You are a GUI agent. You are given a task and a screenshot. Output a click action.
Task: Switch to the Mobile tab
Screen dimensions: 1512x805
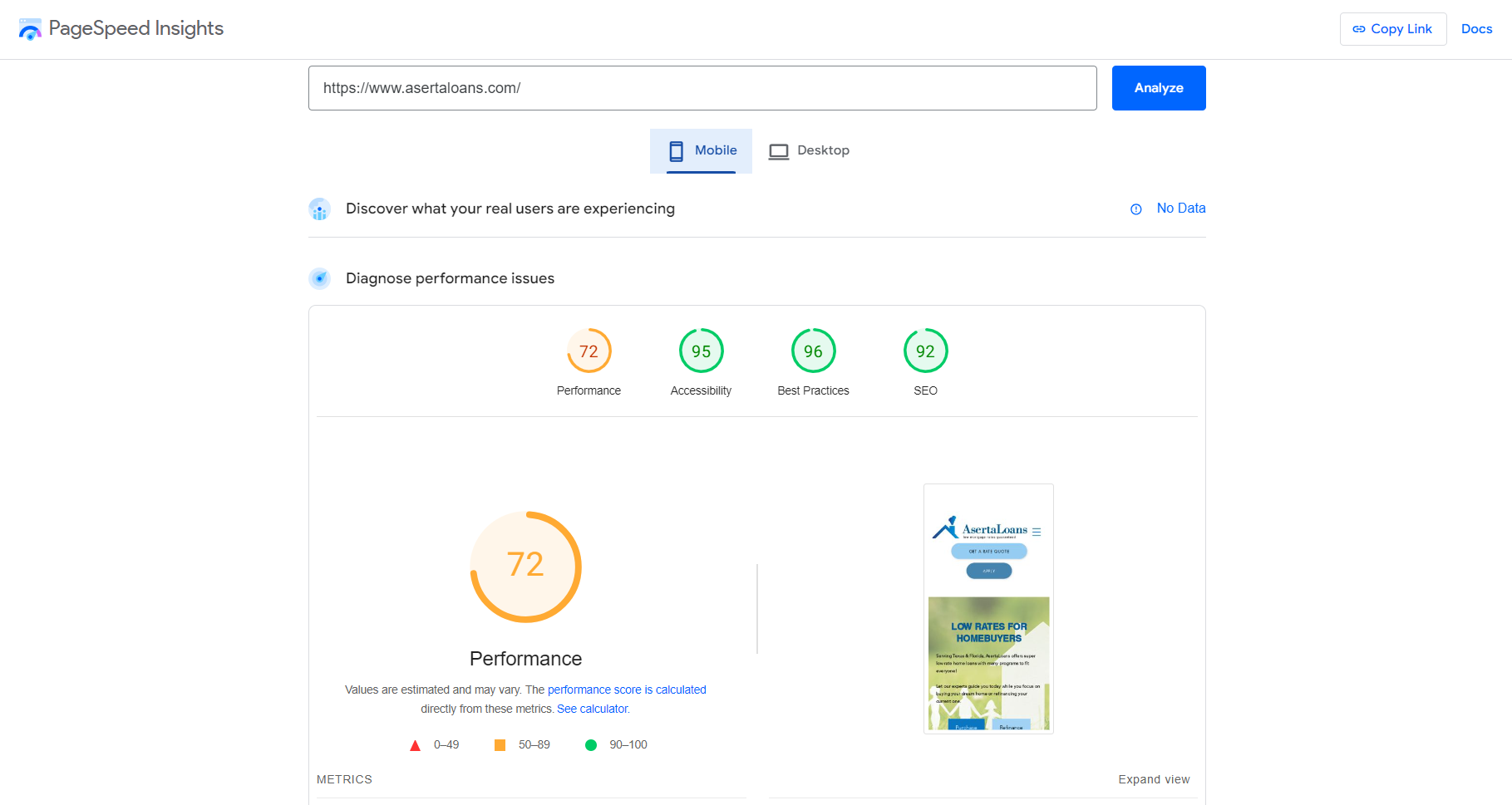click(x=701, y=150)
